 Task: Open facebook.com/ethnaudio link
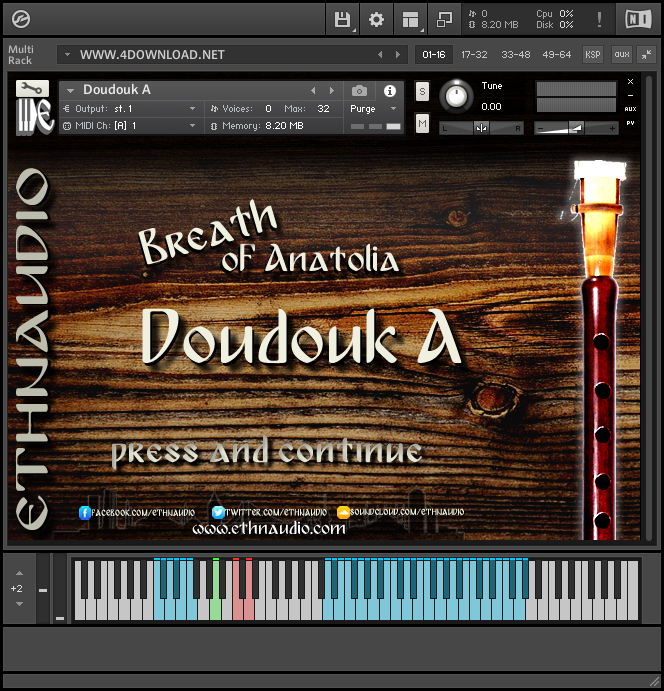point(143,513)
